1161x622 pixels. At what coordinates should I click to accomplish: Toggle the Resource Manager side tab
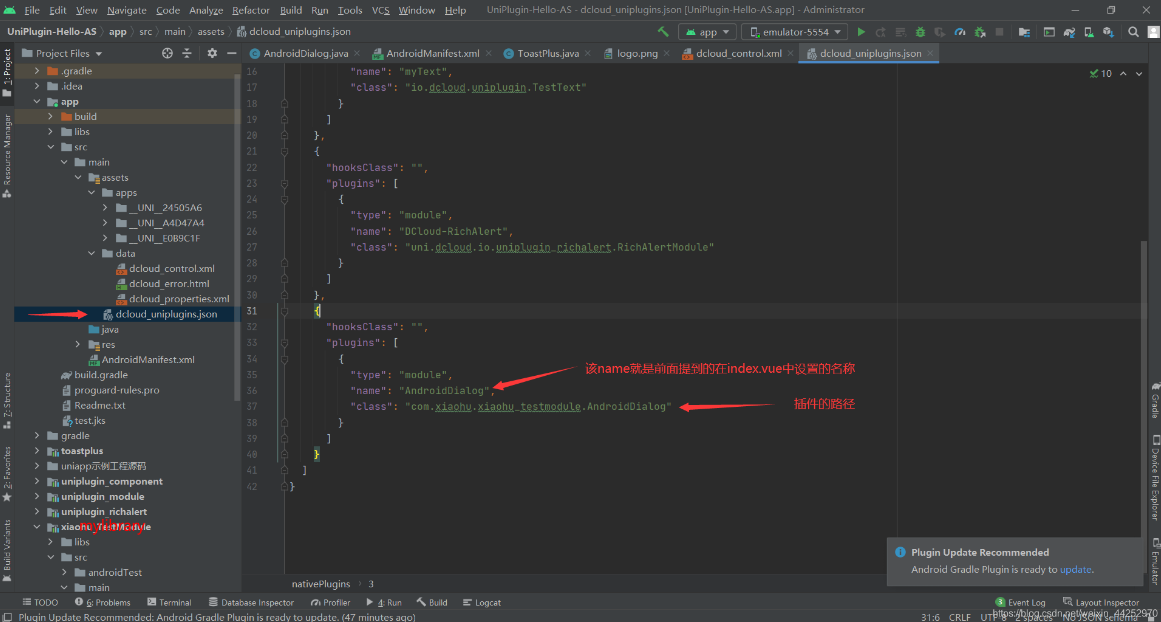tap(7, 156)
